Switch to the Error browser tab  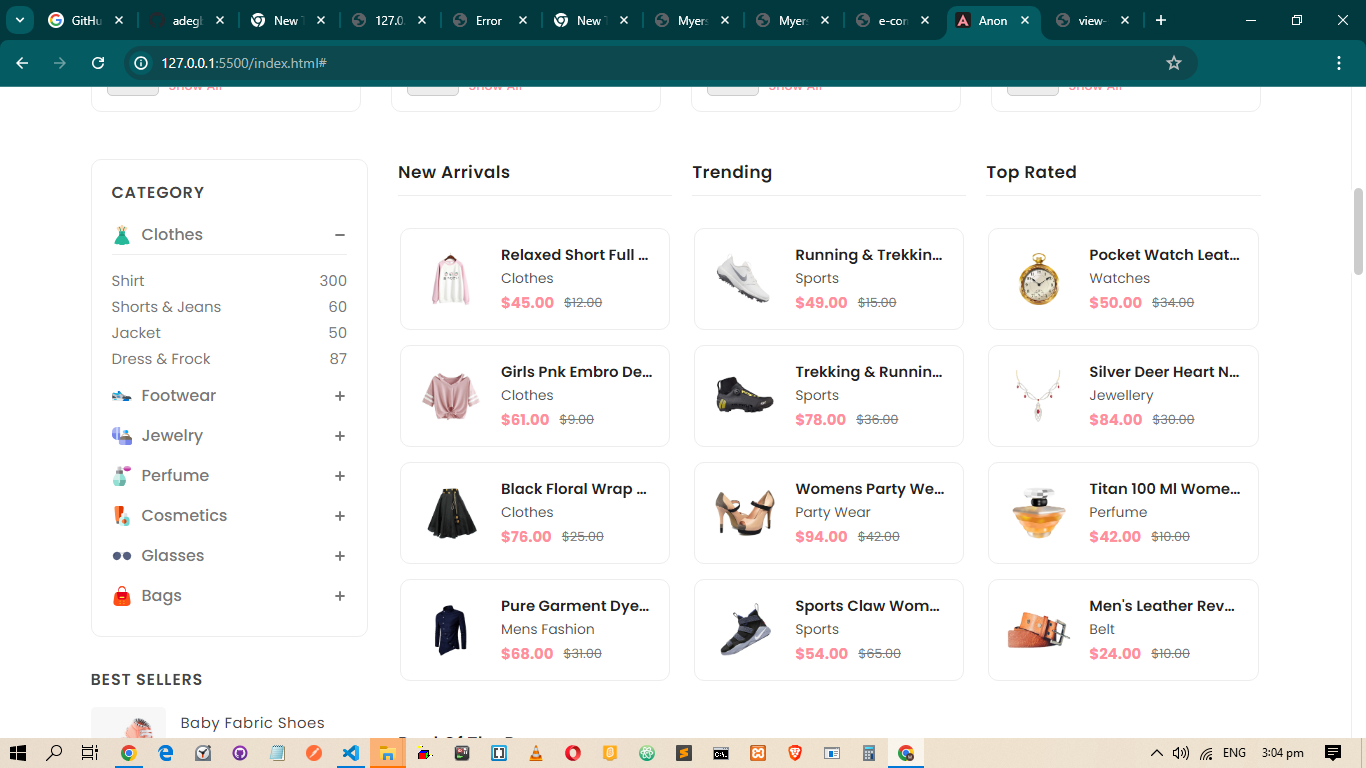[489, 20]
